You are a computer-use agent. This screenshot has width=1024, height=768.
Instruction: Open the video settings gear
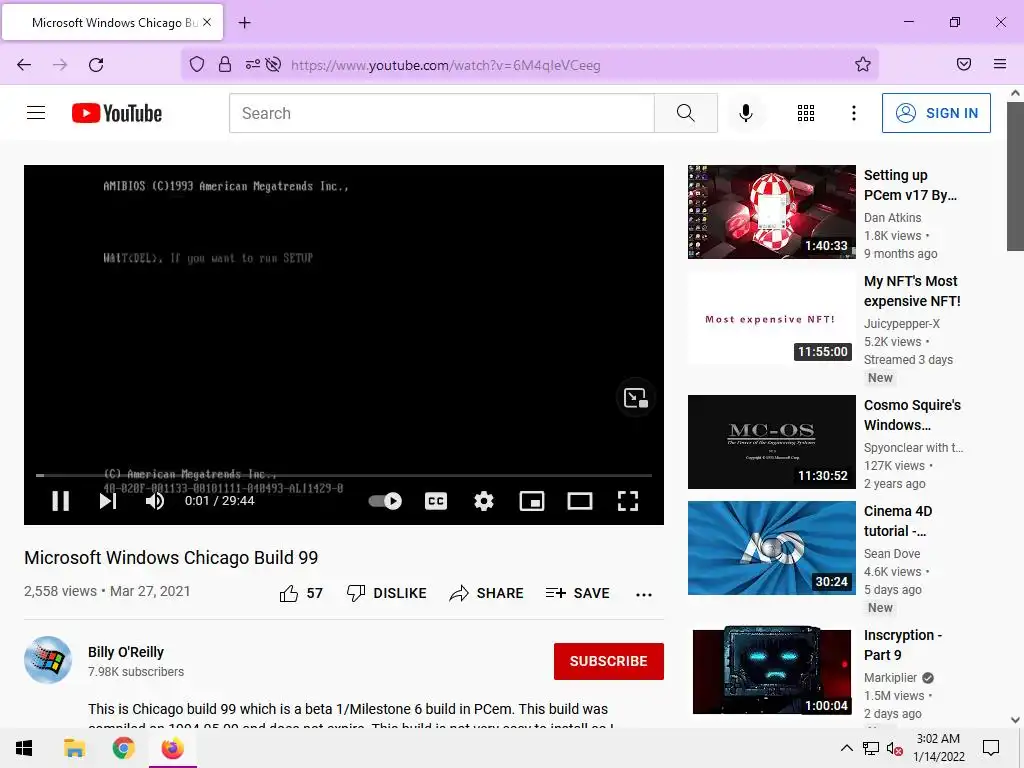pos(483,501)
